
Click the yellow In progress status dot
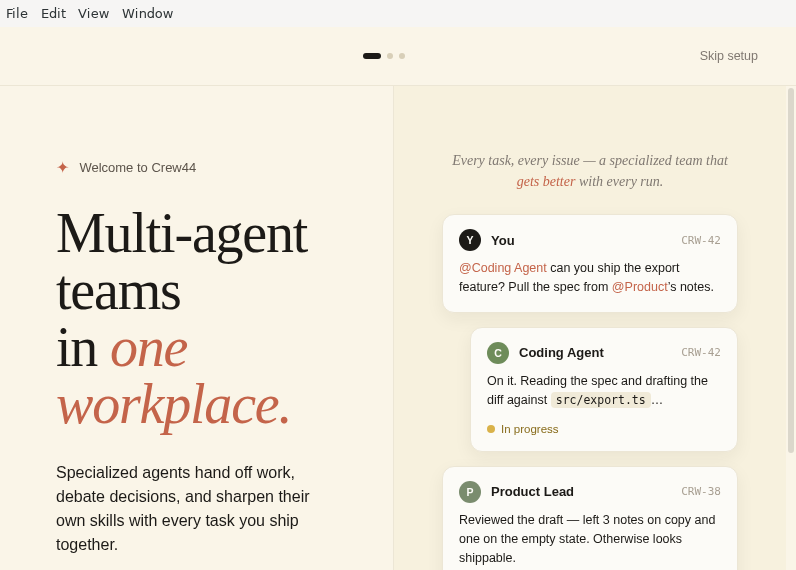pos(491,429)
